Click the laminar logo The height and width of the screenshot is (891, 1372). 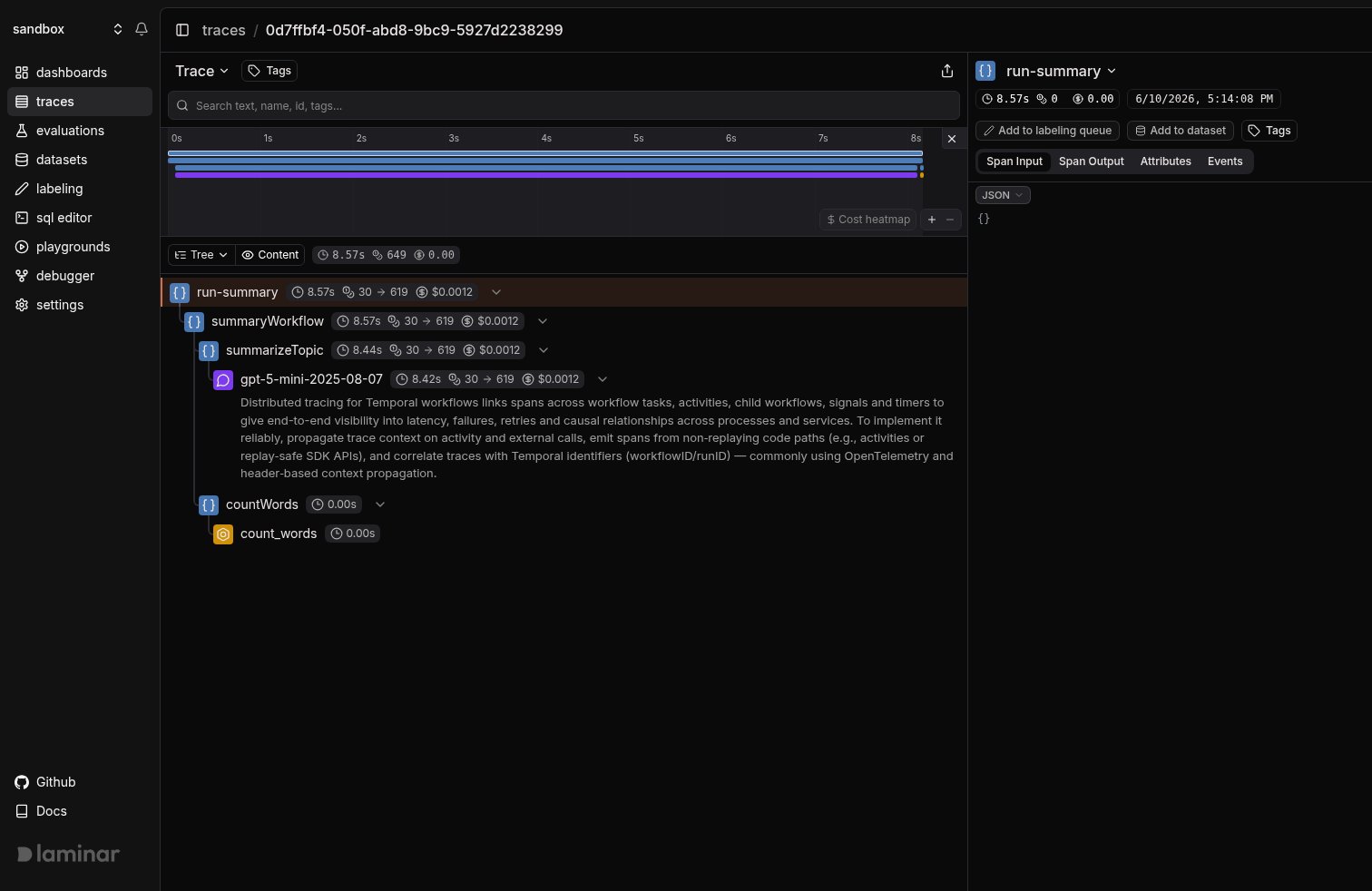click(68, 854)
